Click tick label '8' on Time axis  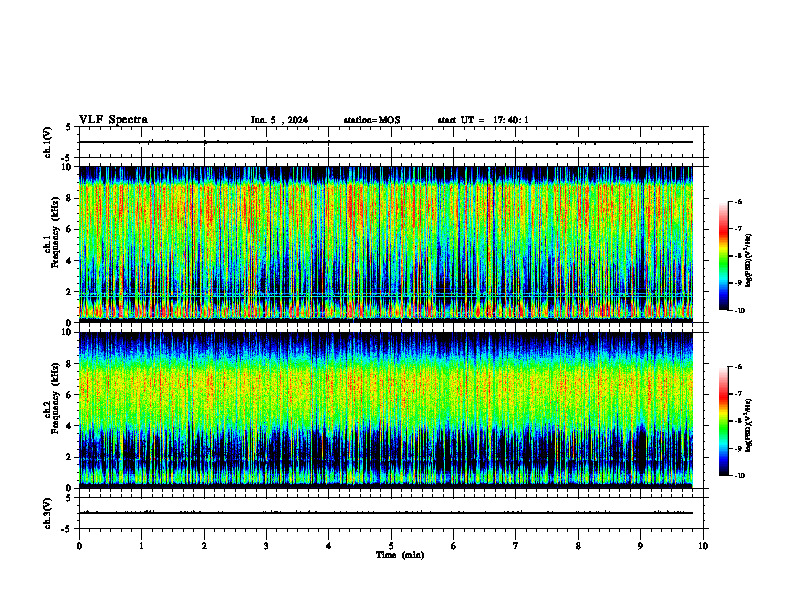(x=578, y=546)
